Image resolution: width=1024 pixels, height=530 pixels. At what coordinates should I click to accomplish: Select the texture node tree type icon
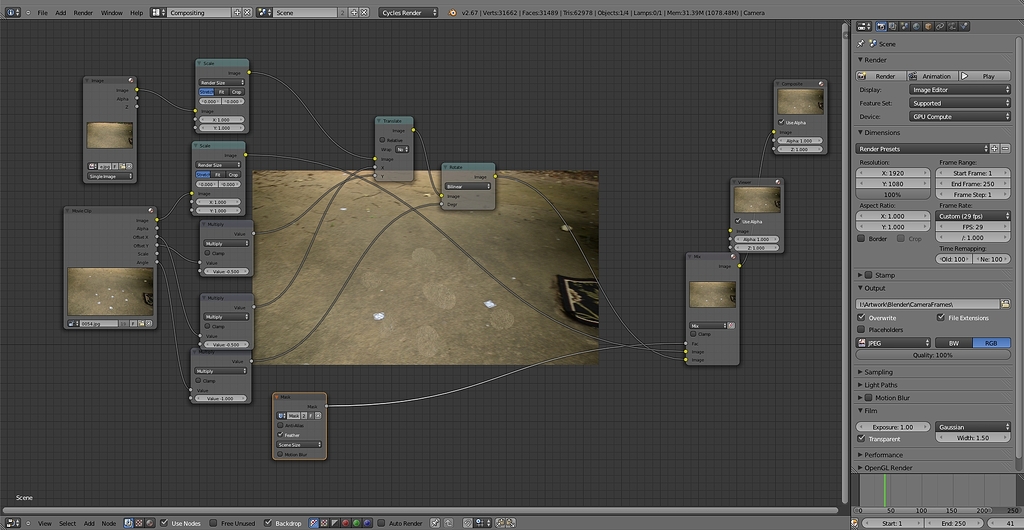pos(139,523)
